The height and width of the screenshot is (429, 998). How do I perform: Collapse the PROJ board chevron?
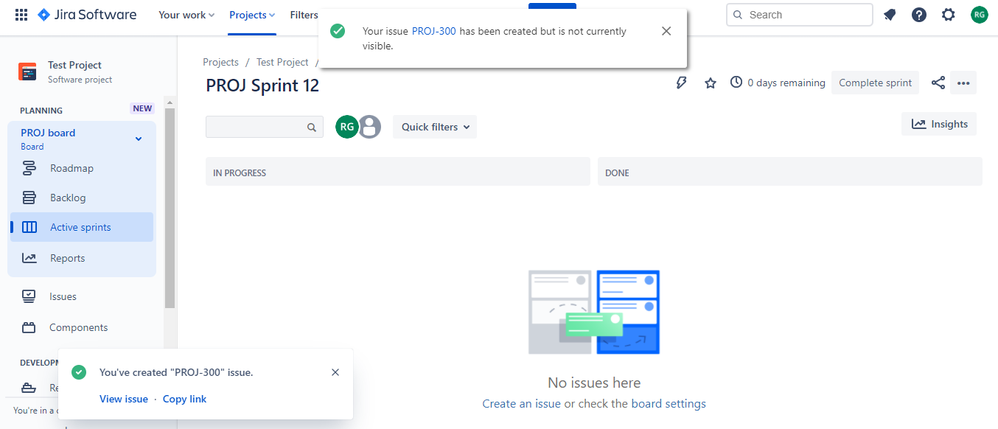point(138,139)
